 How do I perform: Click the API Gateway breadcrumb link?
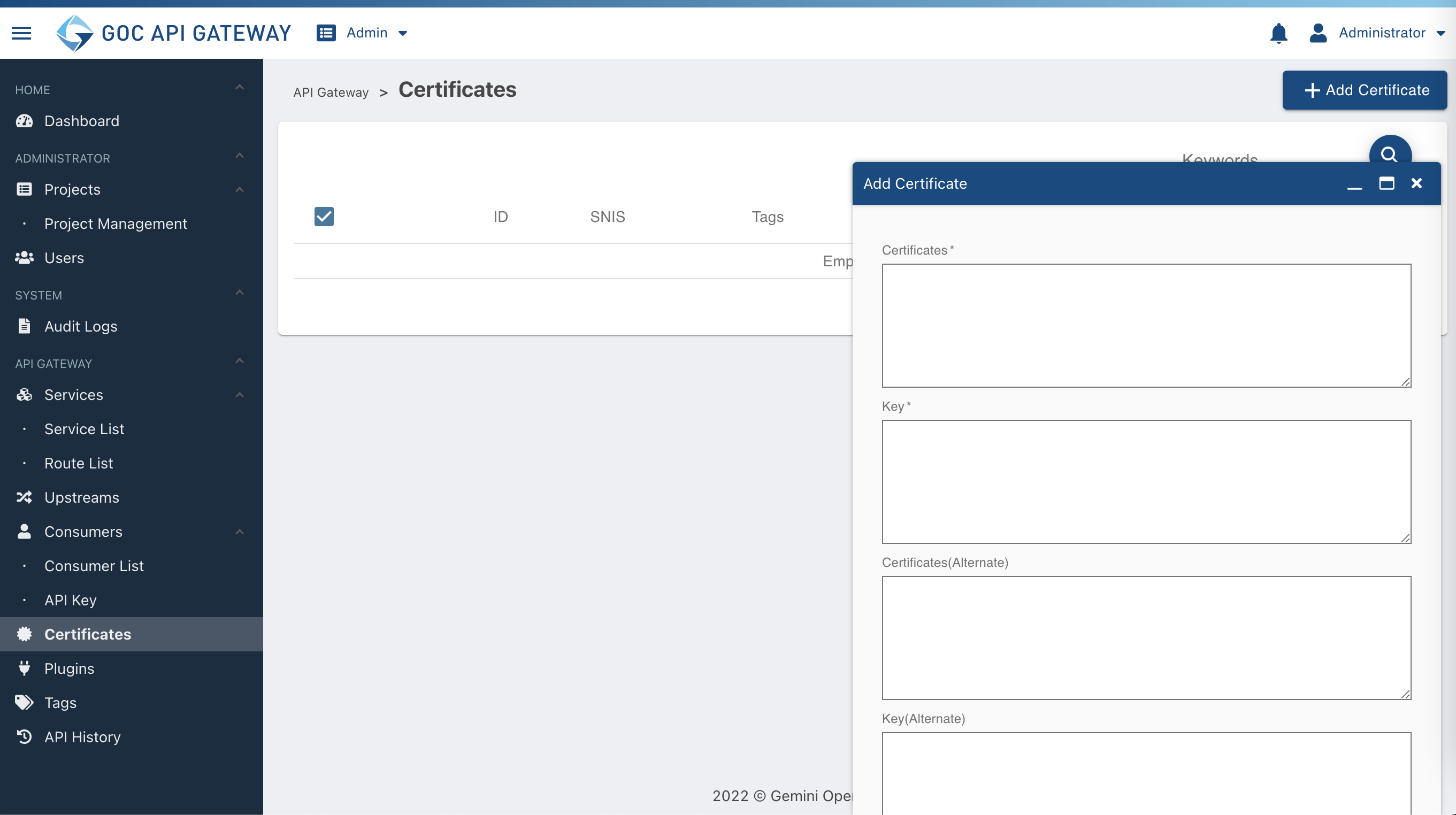pyautogui.click(x=331, y=92)
